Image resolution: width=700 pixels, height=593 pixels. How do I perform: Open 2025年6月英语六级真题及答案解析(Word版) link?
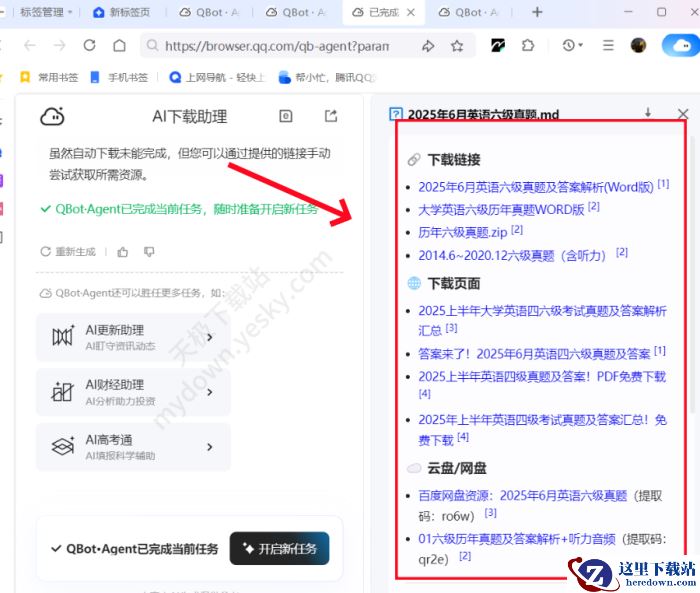tap(536, 187)
